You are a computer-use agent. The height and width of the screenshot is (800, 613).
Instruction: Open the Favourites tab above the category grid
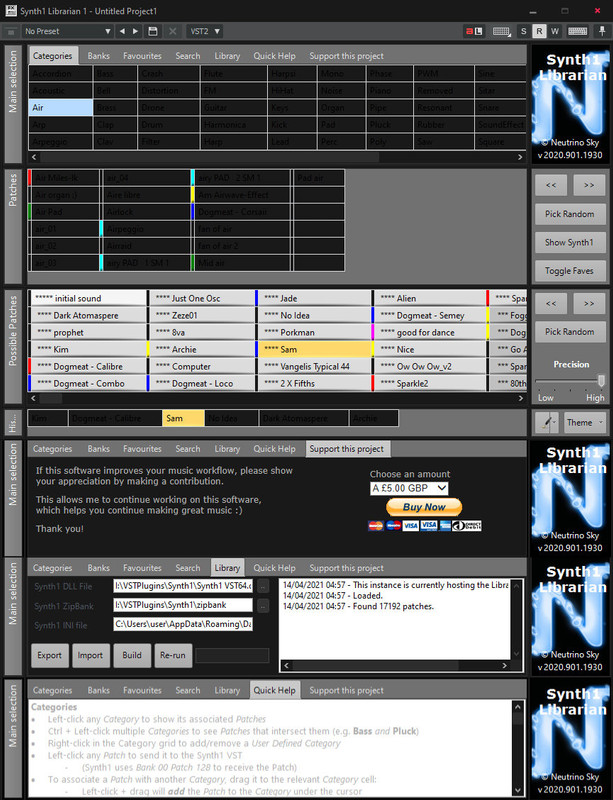(142, 56)
